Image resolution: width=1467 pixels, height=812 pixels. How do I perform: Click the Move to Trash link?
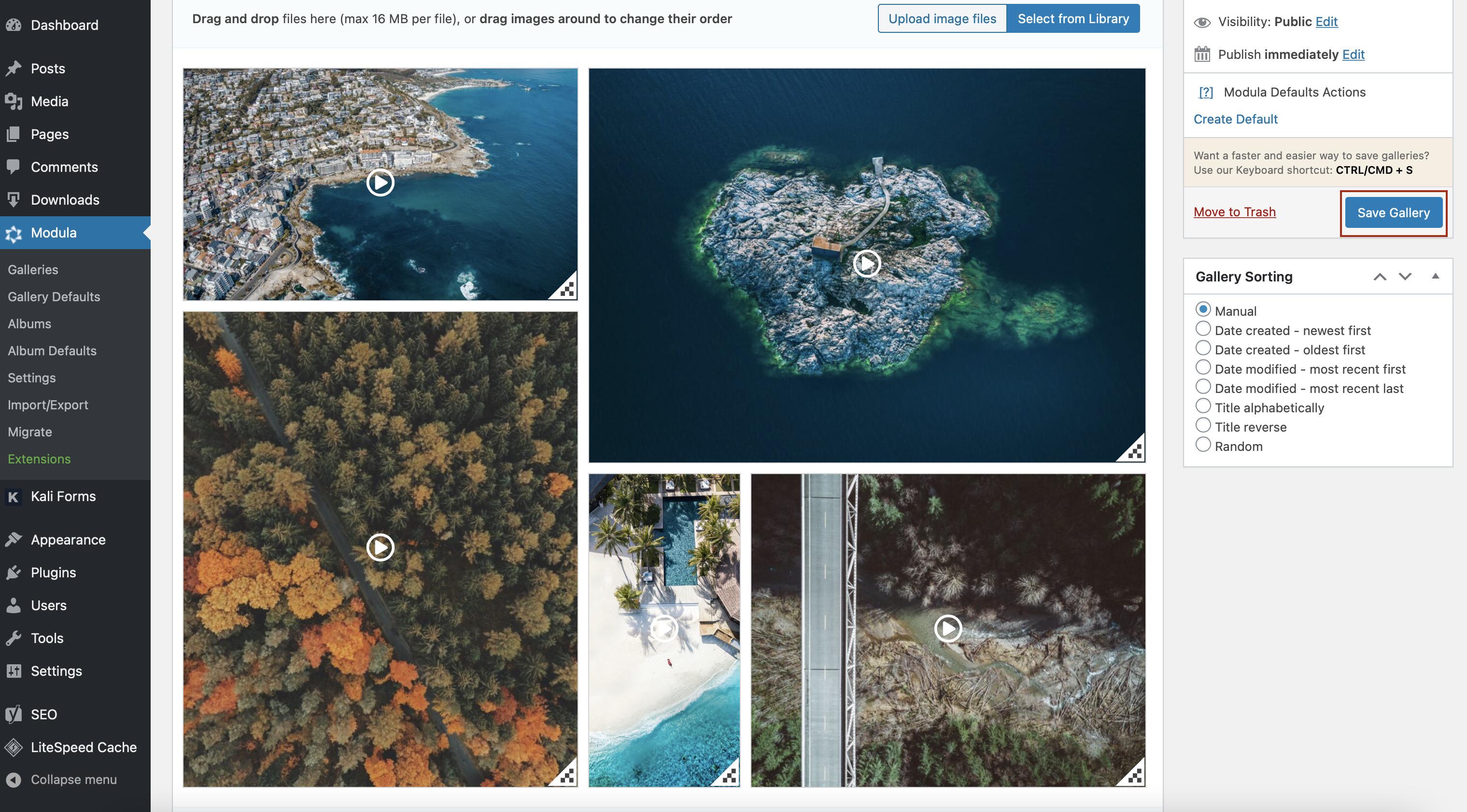(1234, 212)
